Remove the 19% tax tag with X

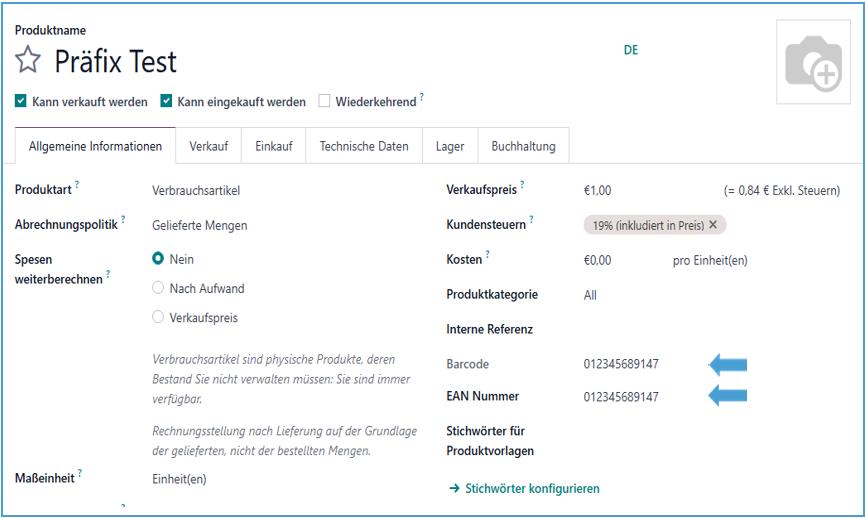click(x=713, y=225)
